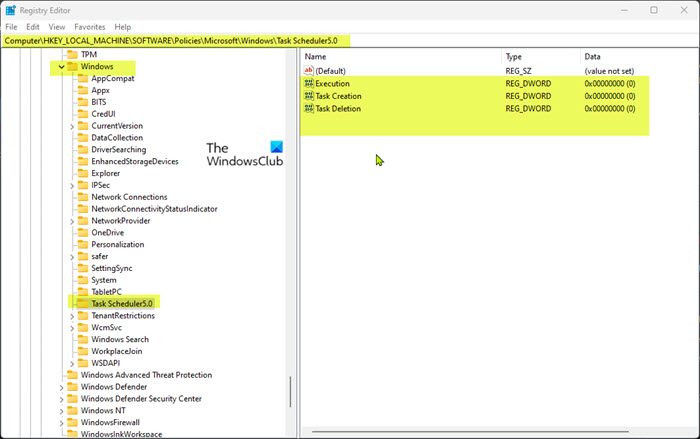Minimize the Registry Editor window
The image size is (700, 439).
[624, 10]
